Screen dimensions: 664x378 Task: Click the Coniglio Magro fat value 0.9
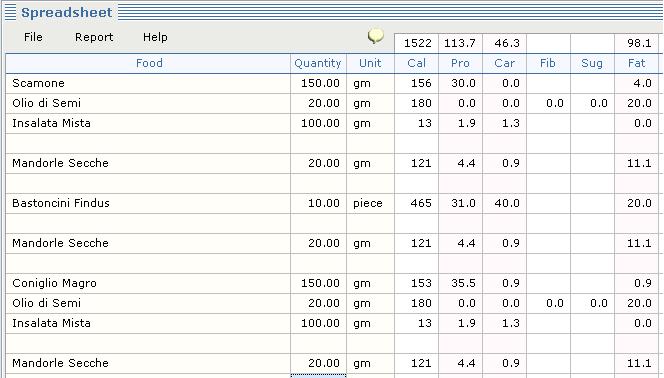click(x=636, y=283)
